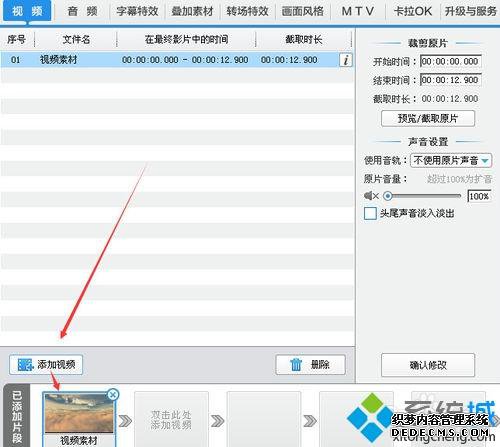Open the 字幕特效 tab
The height and width of the screenshot is (447, 500).
pyautogui.click(x=137, y=11)
